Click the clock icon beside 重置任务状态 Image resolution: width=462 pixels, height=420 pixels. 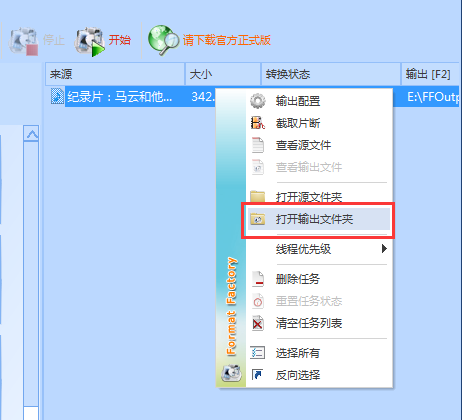258,301
